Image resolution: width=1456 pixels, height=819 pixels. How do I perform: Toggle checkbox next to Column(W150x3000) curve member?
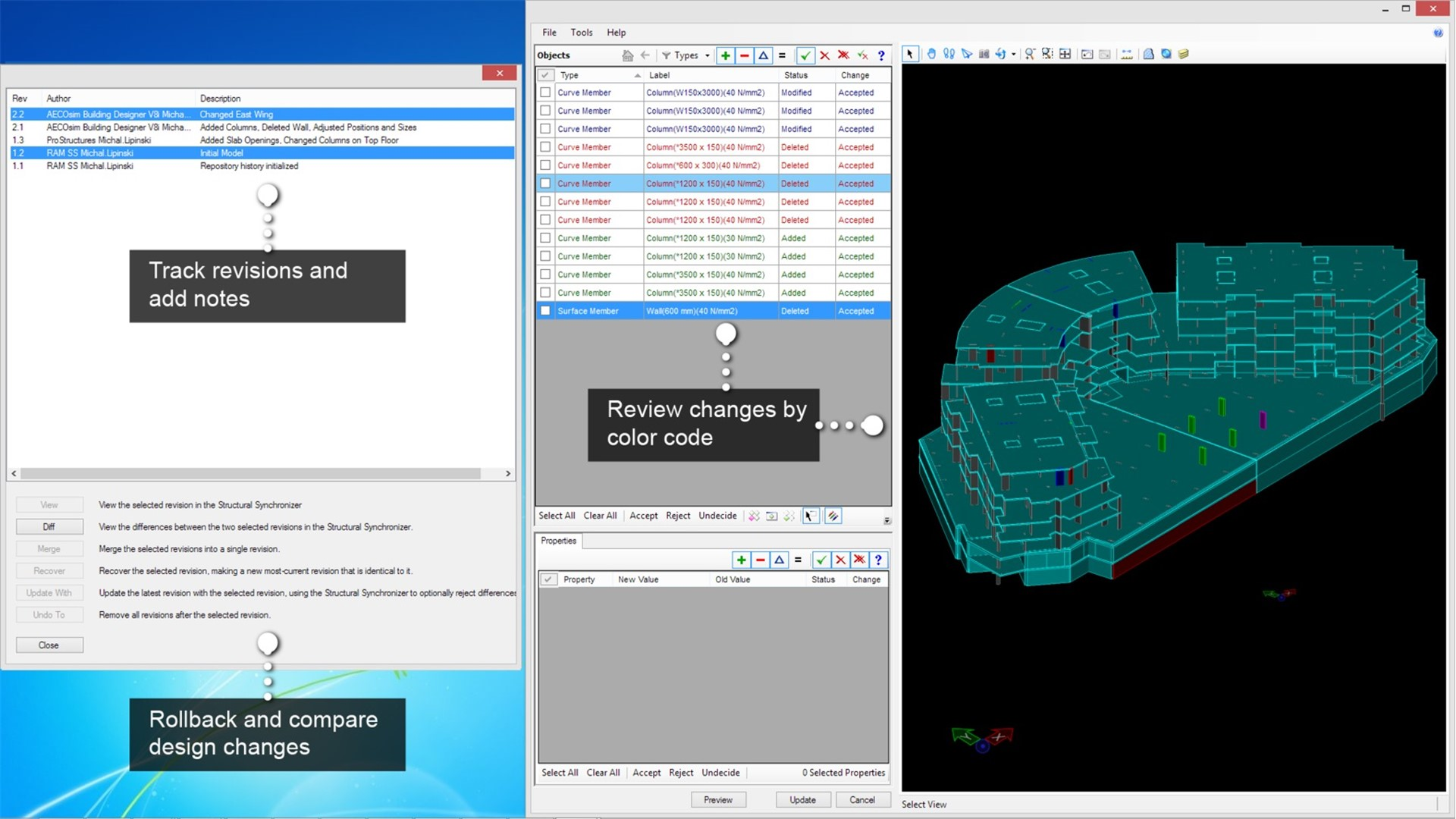coord(545,92)
